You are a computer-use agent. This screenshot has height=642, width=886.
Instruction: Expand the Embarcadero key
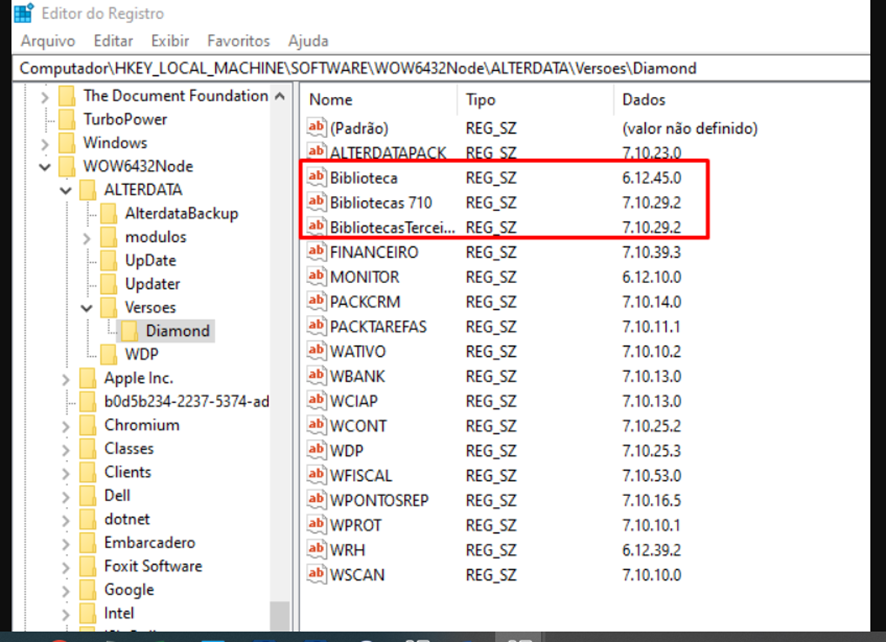coord(66,544)
